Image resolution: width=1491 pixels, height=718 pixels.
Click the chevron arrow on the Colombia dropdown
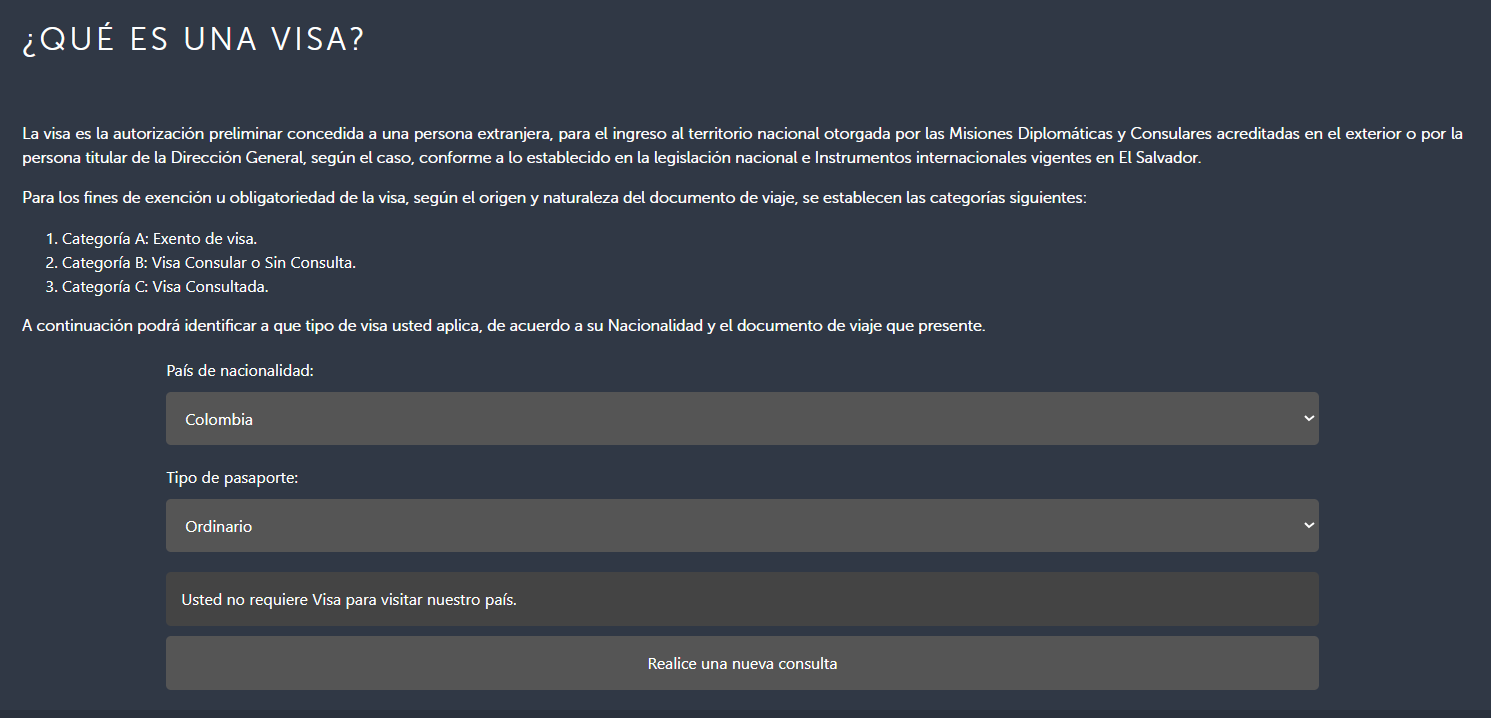[1308, 419]
